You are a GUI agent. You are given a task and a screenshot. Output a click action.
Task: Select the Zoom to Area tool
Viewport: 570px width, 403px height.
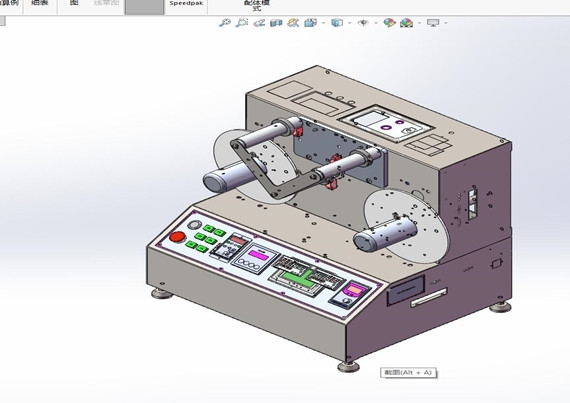coord(241,23)
